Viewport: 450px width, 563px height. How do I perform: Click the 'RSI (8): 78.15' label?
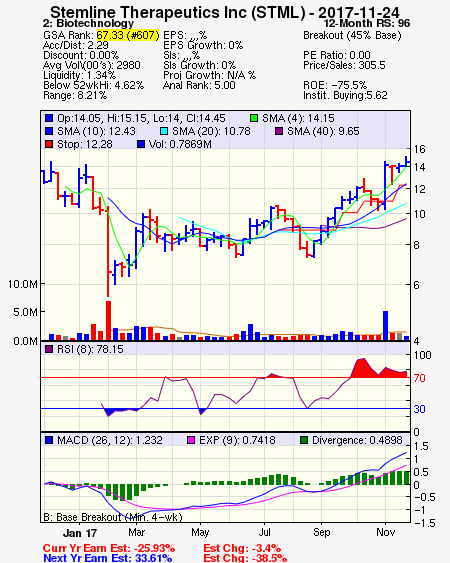tap(90, 349)
